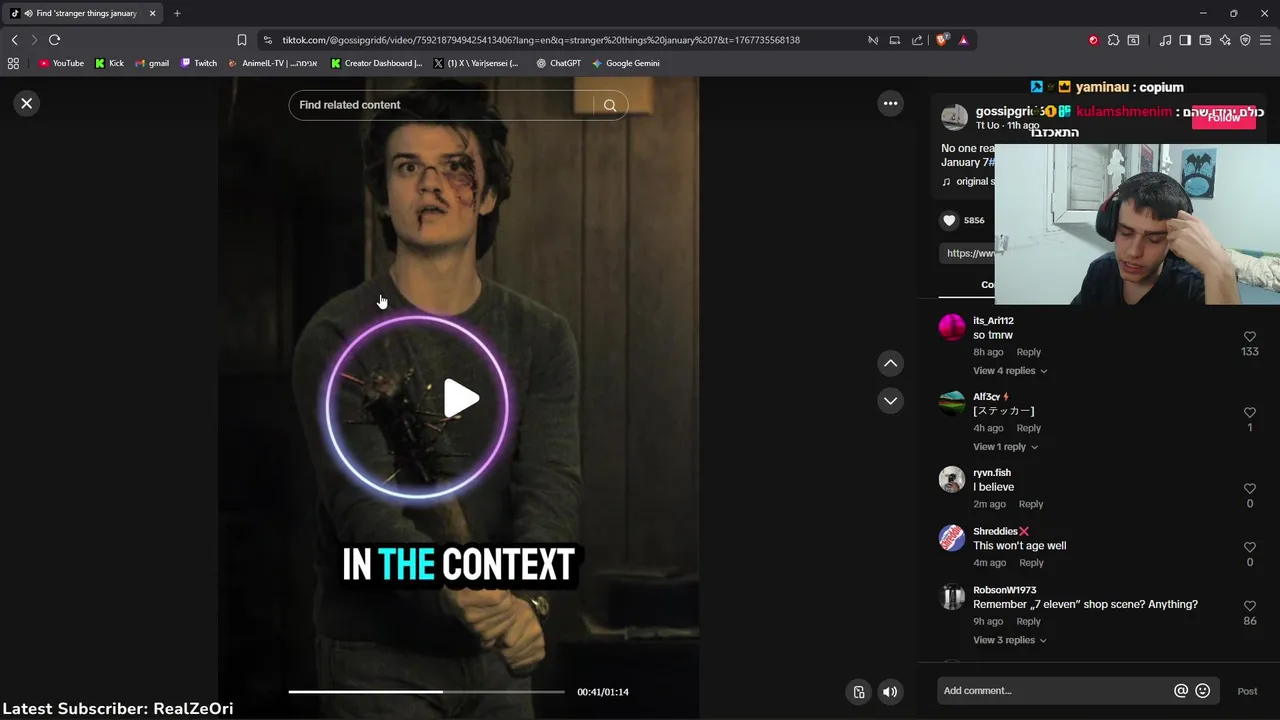Reply to Shreddies' comment
The image size is (1280, 720).
1031,563
